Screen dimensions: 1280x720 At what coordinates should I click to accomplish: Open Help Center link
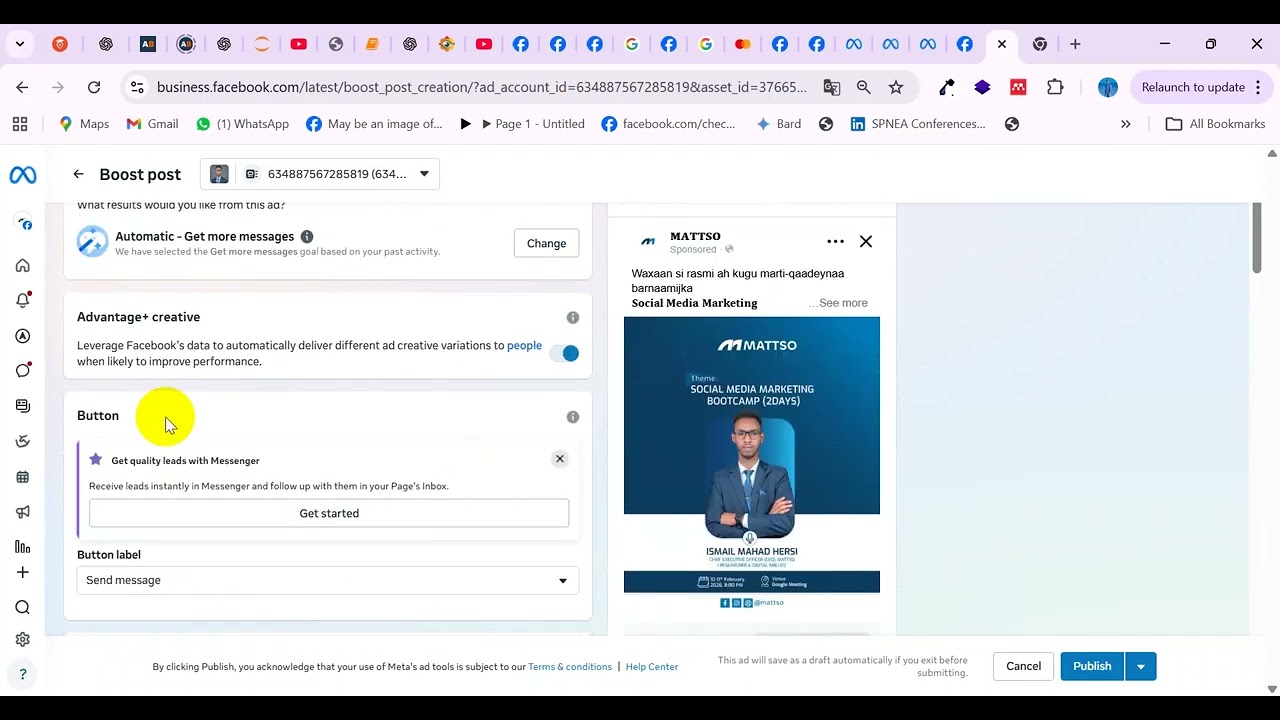tap(652, 667)
